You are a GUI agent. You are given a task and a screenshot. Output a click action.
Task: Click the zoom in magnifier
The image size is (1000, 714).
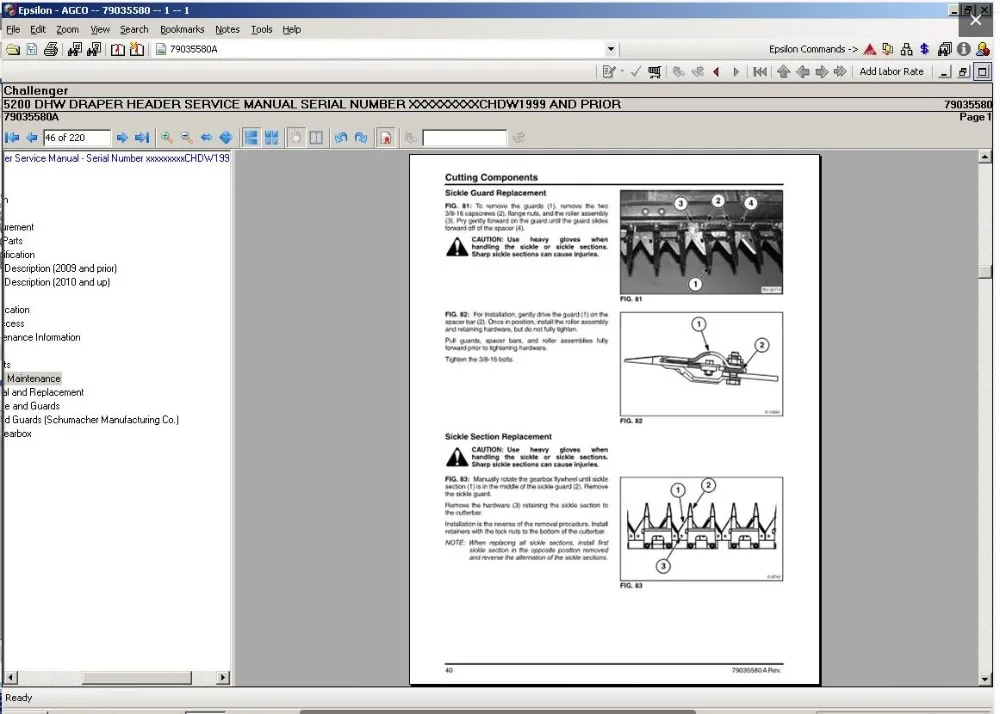(x=166, y=138)
